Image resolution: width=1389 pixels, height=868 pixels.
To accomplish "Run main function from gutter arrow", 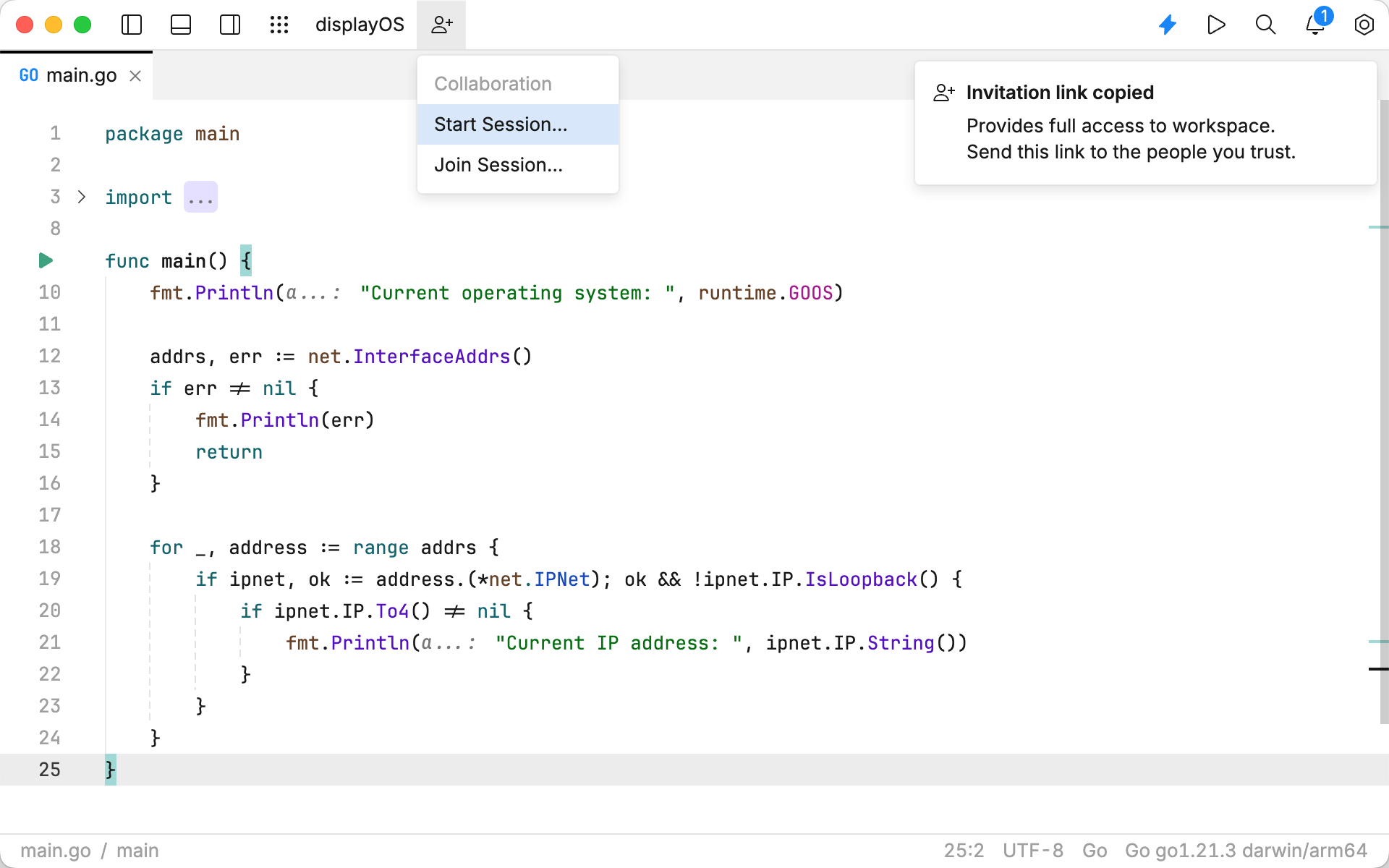I will click(x=46, y=260).
